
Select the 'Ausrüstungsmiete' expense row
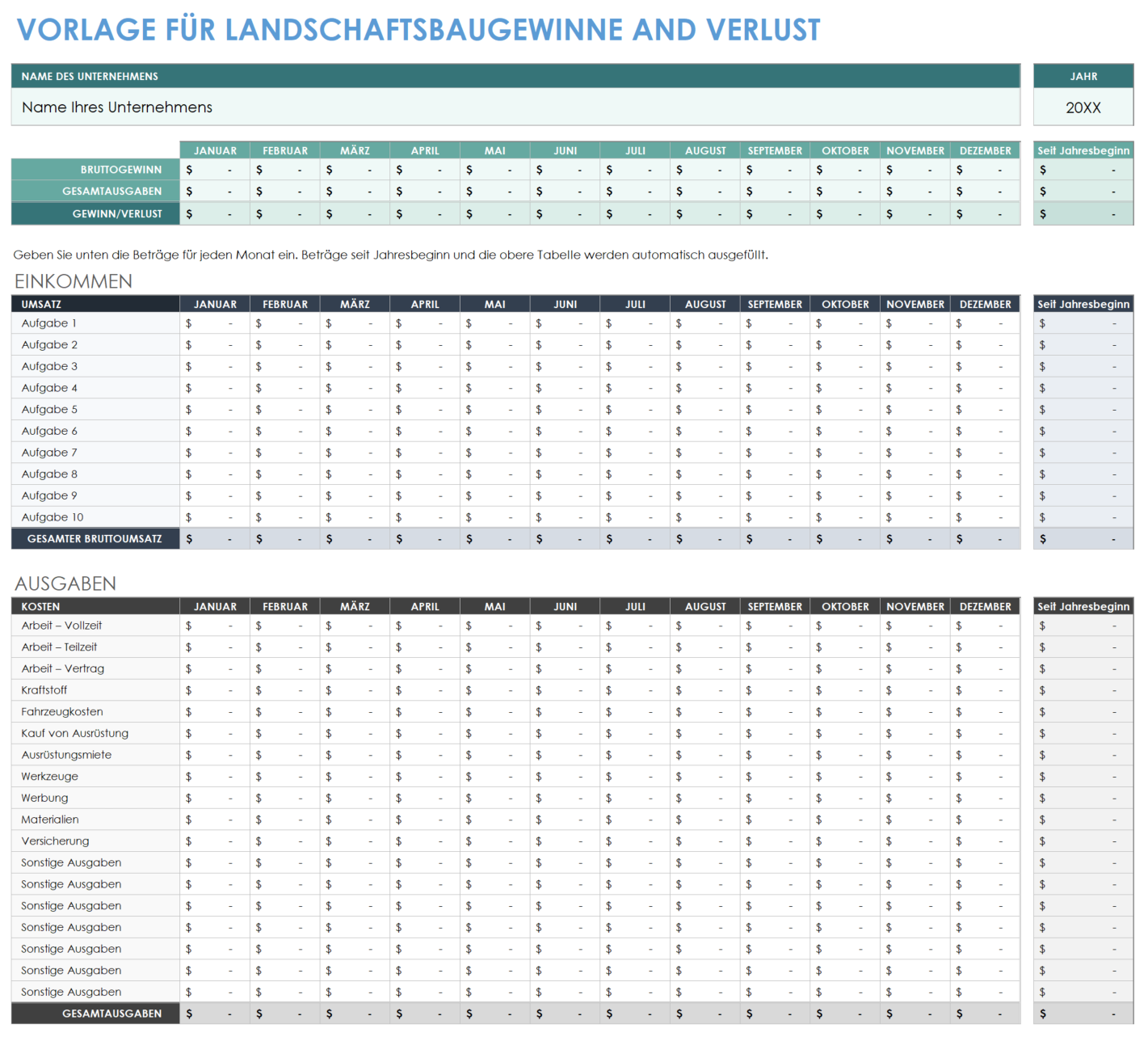point(95,755)
